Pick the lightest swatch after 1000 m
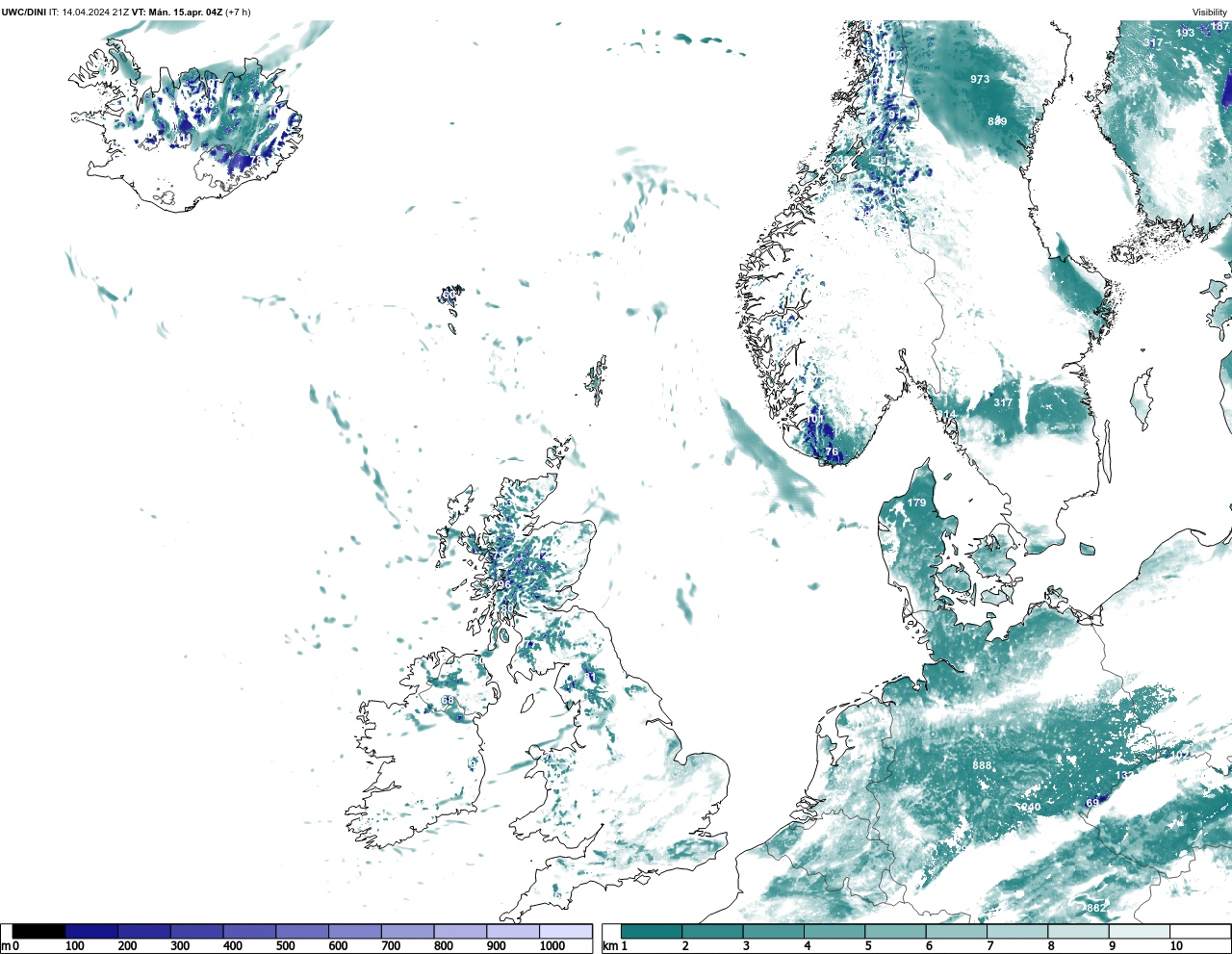 [x=565, y=931]
